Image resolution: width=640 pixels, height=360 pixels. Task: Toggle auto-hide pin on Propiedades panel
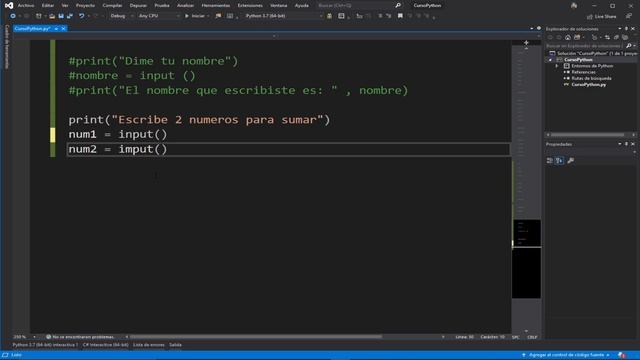[626, 144]
